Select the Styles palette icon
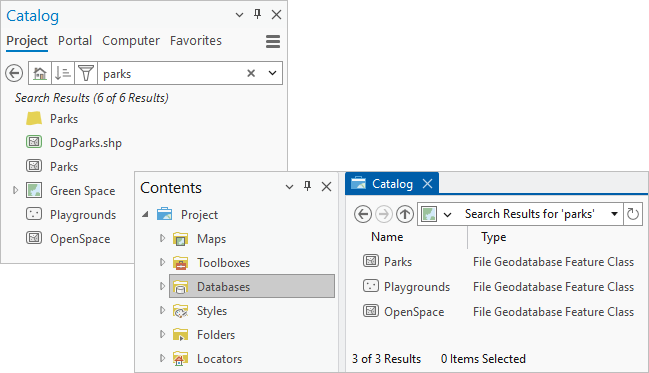 180,310
